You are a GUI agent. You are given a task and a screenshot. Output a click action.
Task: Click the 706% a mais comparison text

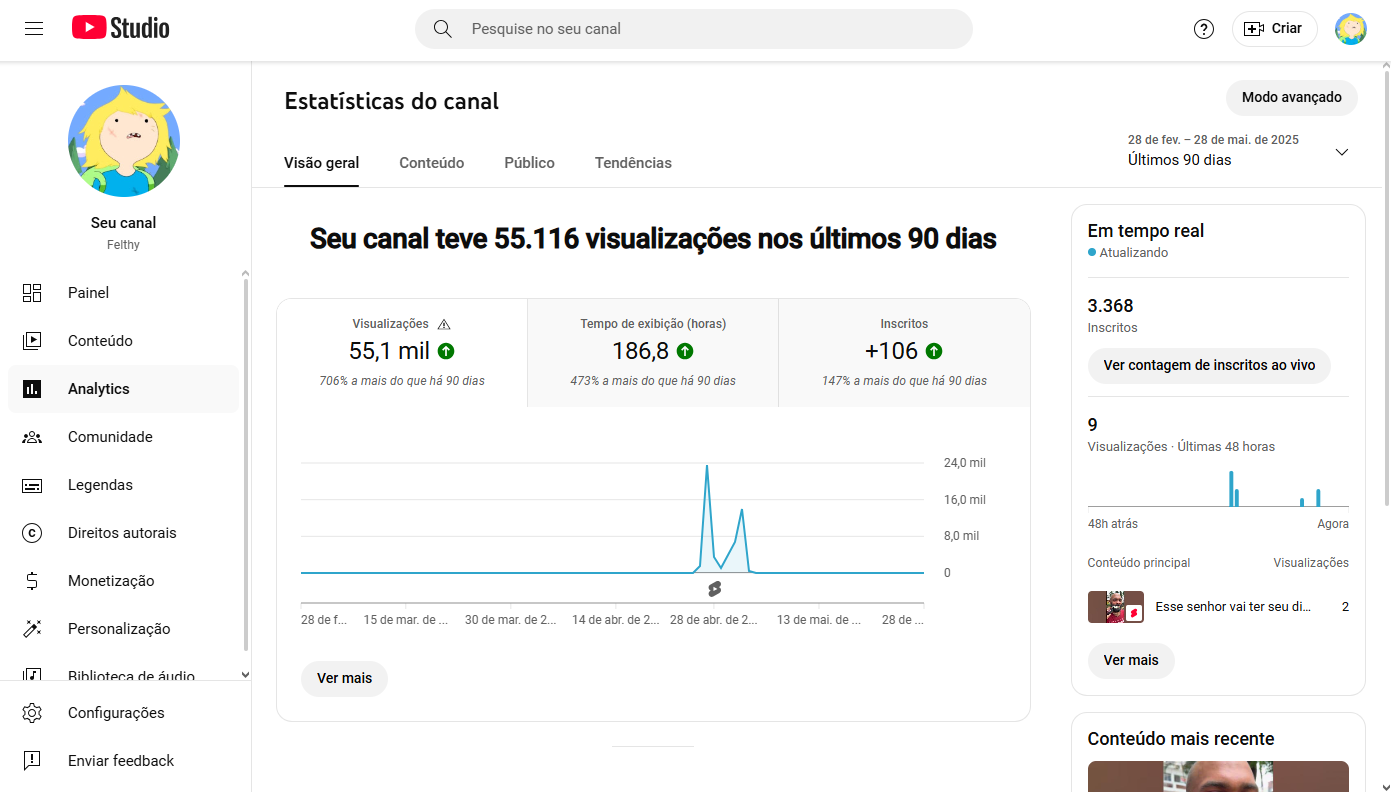coord(402,381)
